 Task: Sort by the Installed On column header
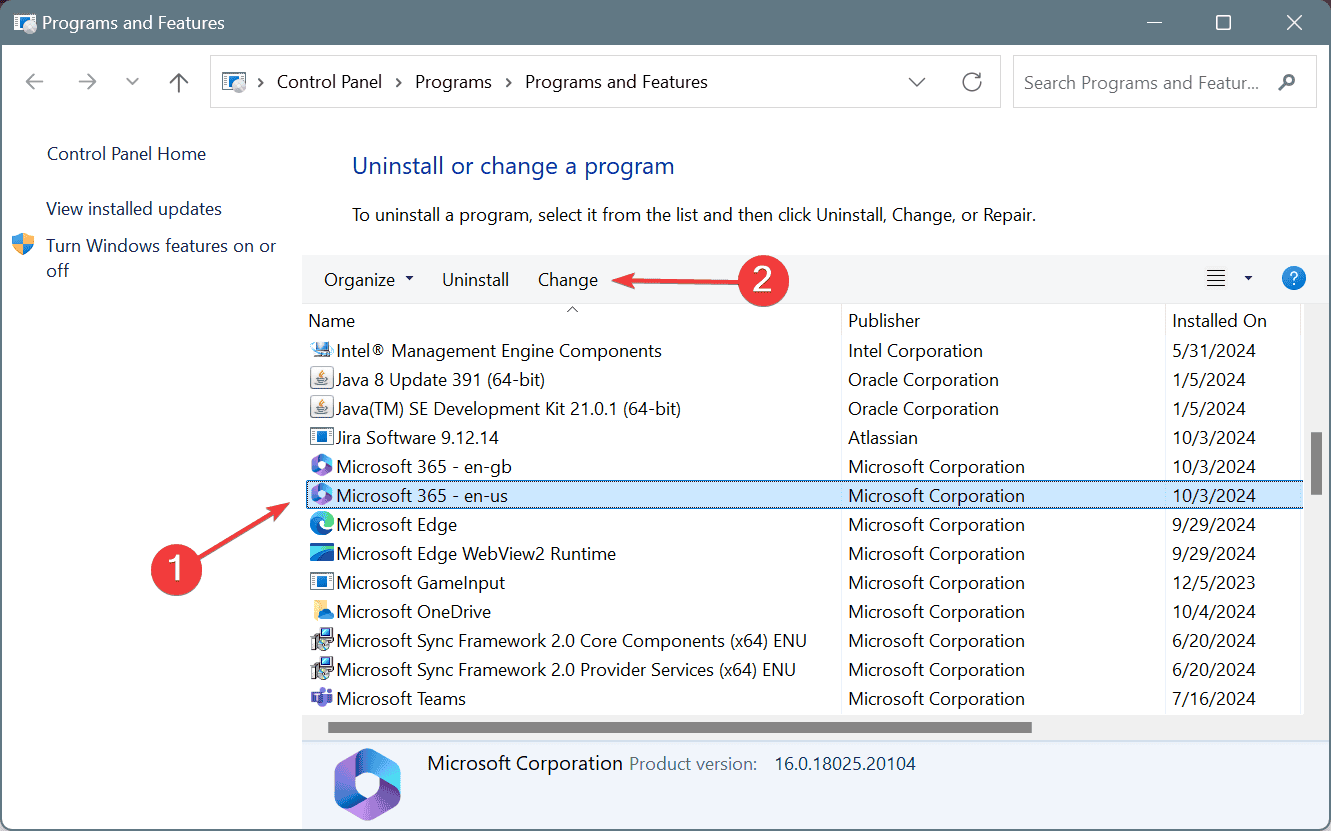pyautogui.click(x=1232, y=321)
